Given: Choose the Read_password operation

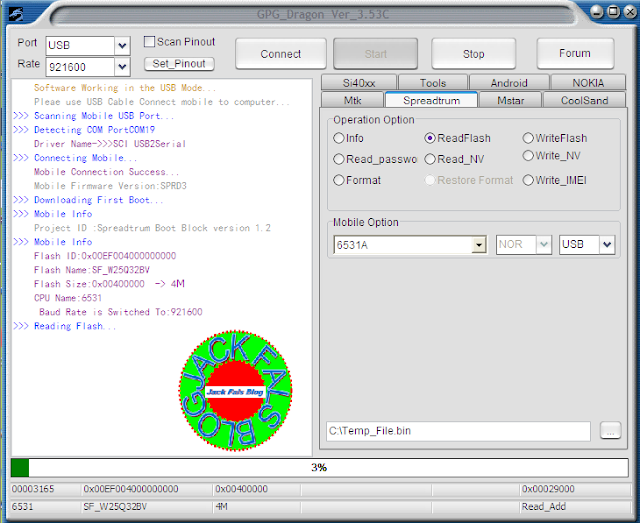Looking at the screenshot, I should [x=338, y=159].
